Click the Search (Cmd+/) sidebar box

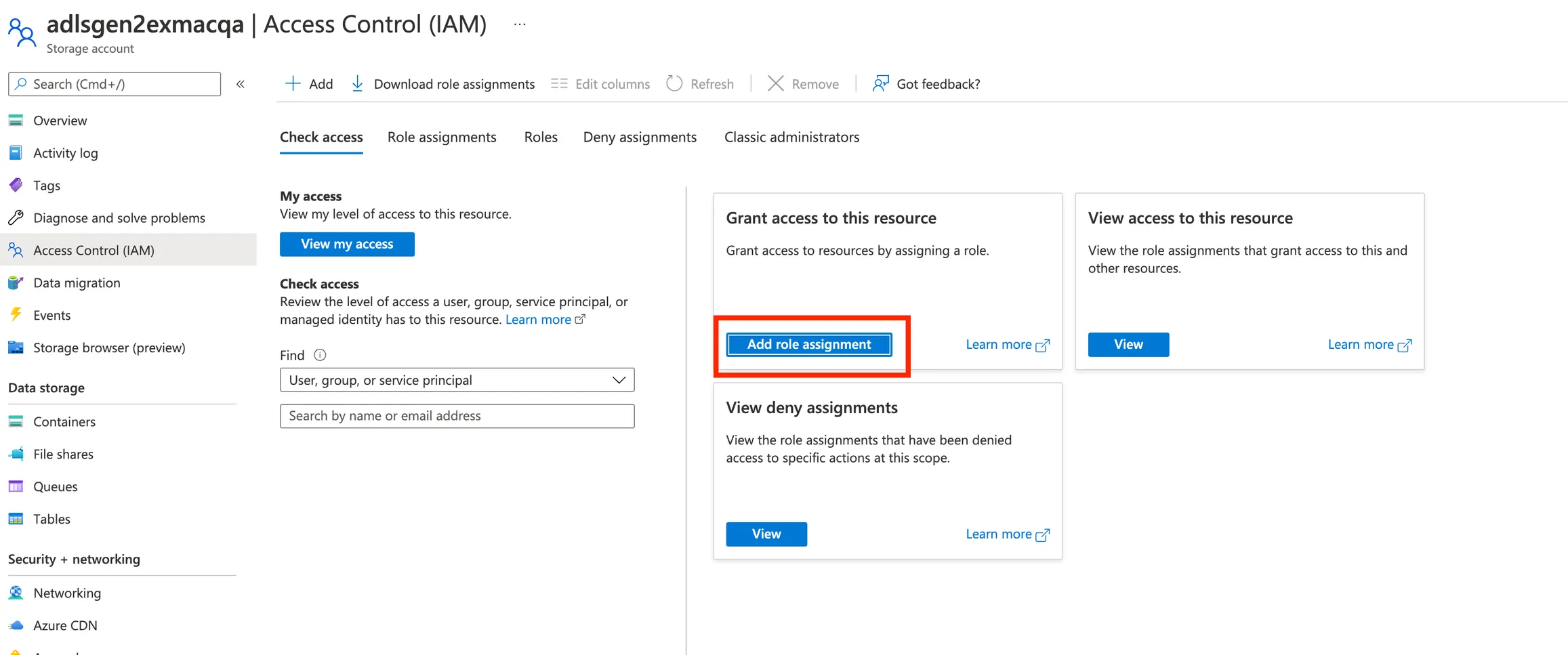(x=115, y=84)
